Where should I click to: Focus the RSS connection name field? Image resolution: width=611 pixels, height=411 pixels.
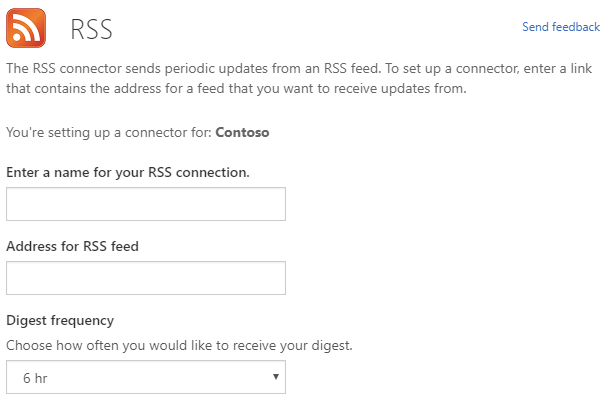point(146,204)
